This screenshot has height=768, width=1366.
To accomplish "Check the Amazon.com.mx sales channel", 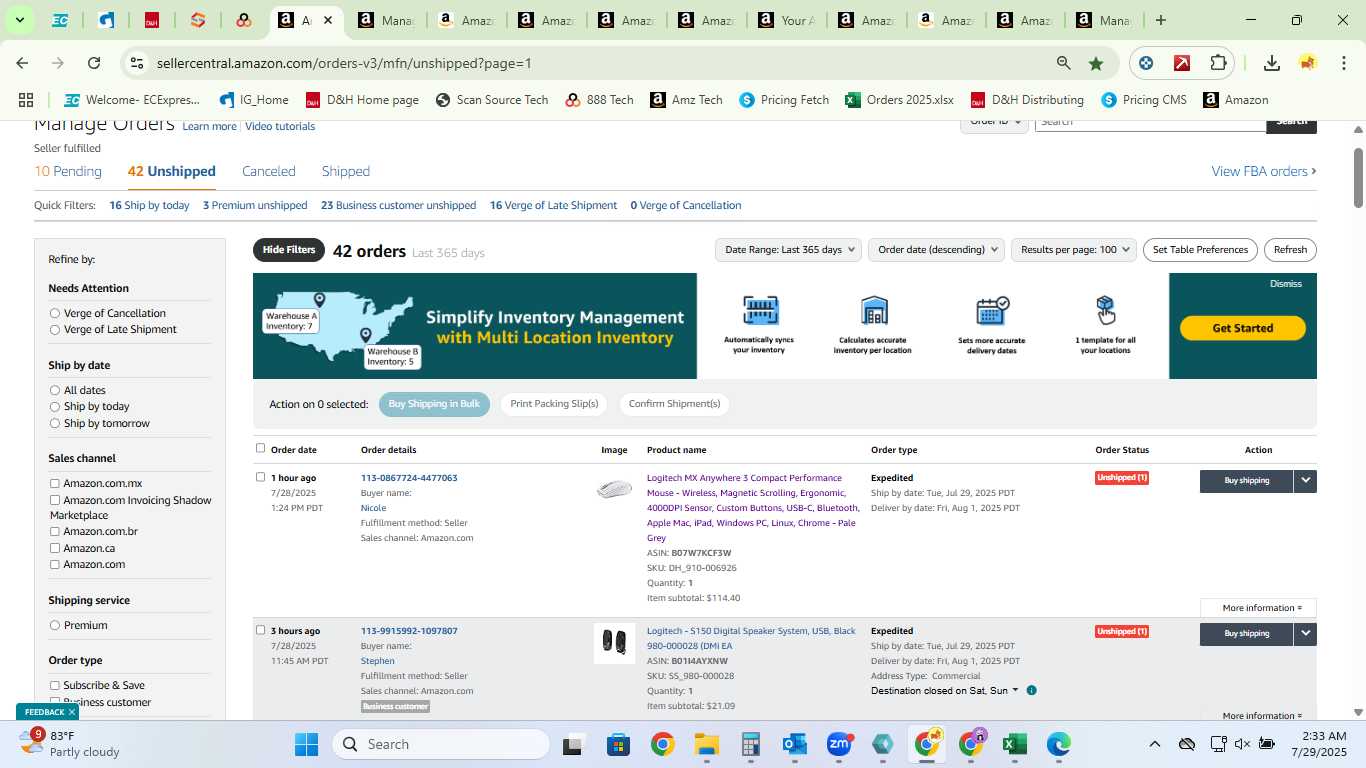I will tap(55, 483).
